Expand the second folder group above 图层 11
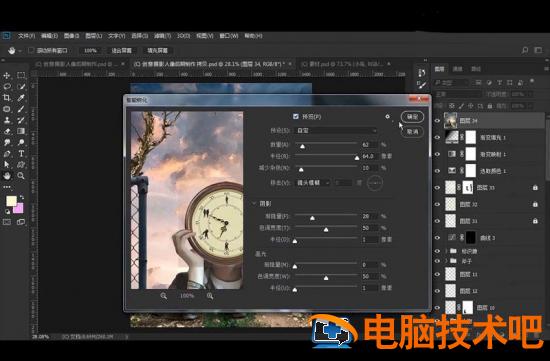 coord(447,261)
